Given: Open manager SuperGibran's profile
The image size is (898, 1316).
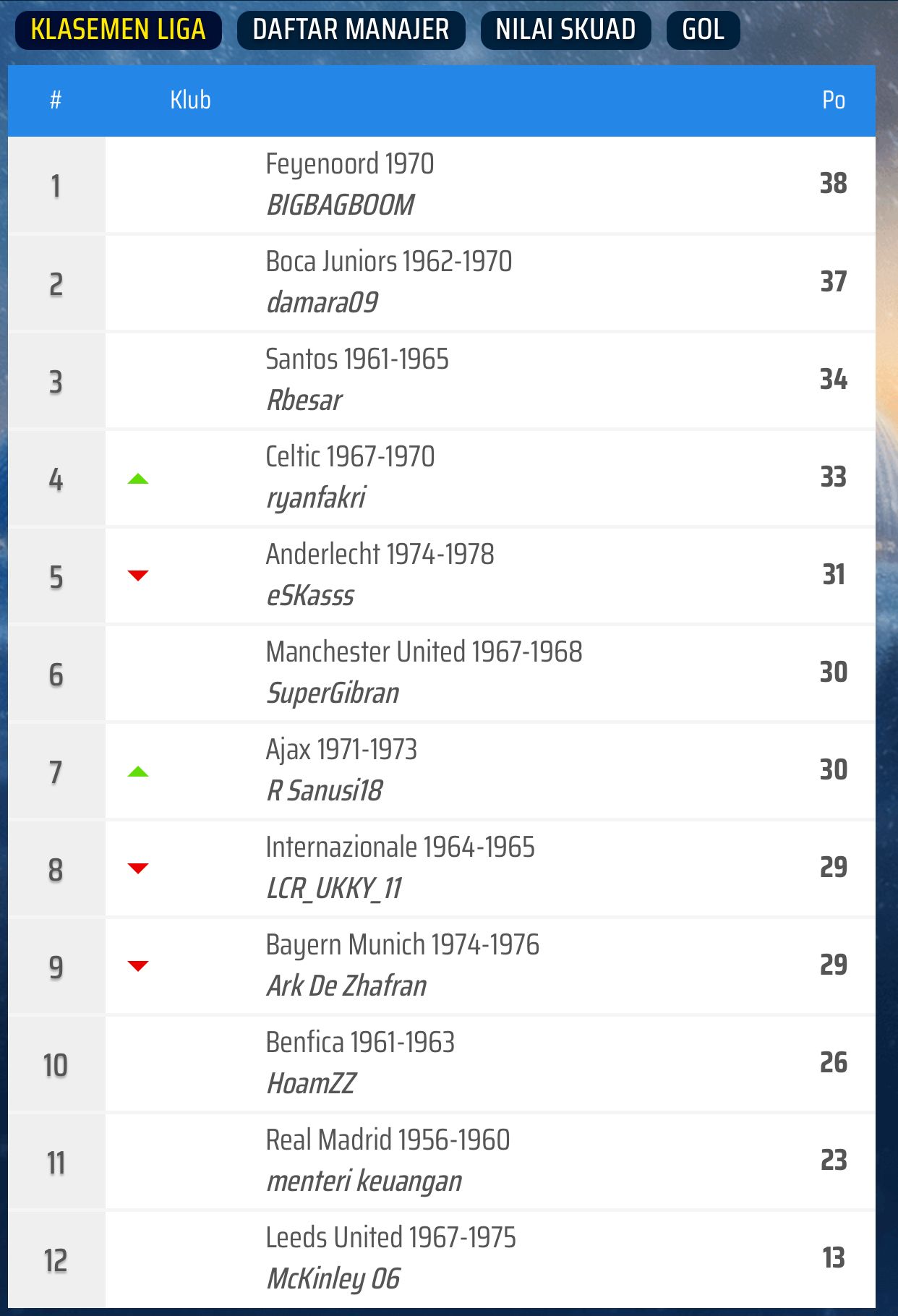Looking at the screenshot, I should point(333,693).
